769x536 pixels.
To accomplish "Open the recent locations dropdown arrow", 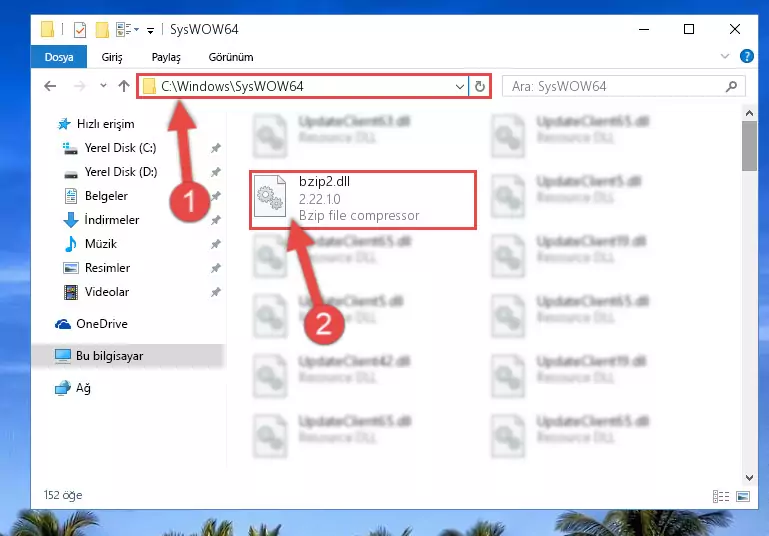I will [103, 86].
